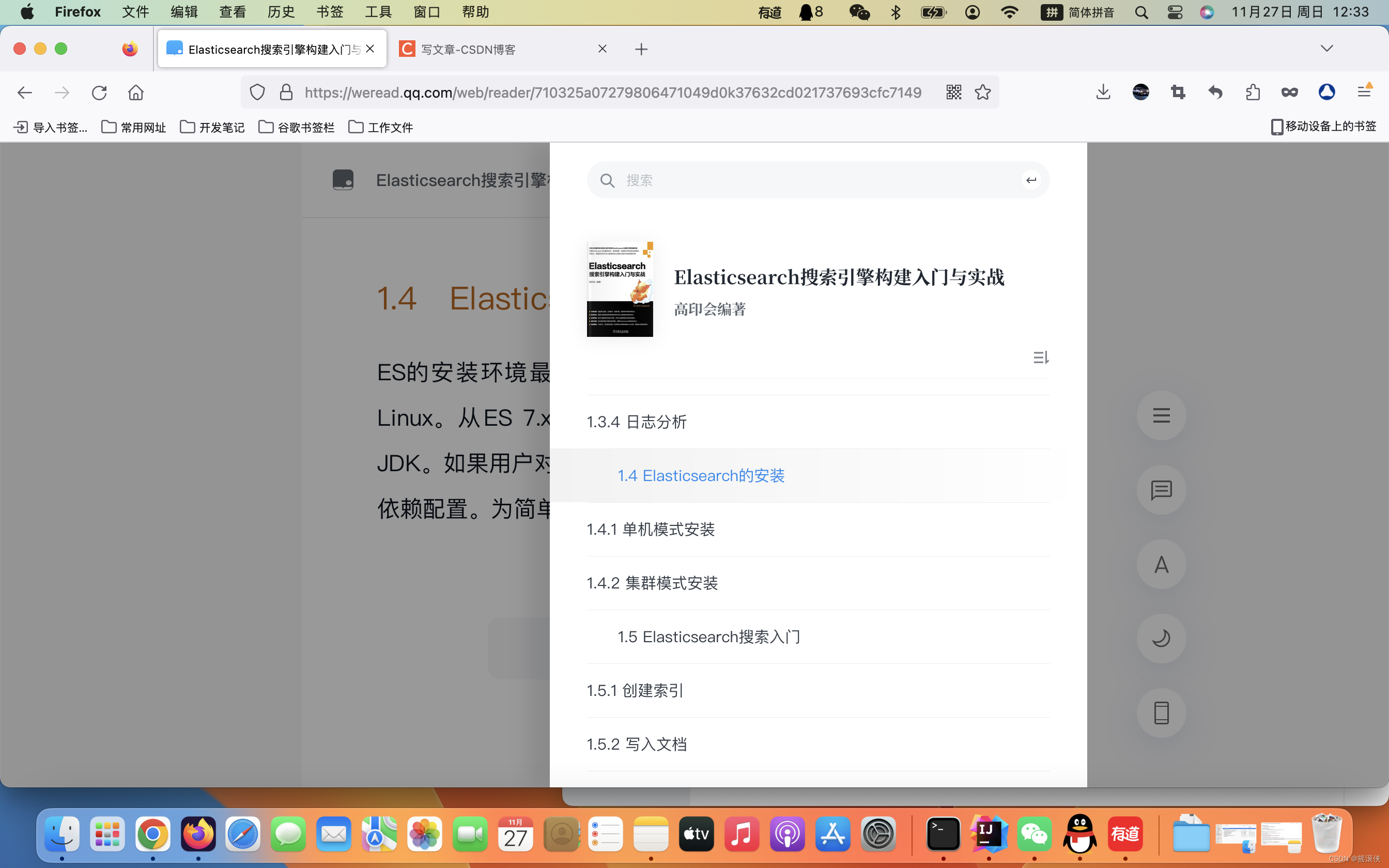Image resolution: width=1389 pixels, height=868 pixels.
Task: Open the downloads panel
Action: tap(1103, 92)
